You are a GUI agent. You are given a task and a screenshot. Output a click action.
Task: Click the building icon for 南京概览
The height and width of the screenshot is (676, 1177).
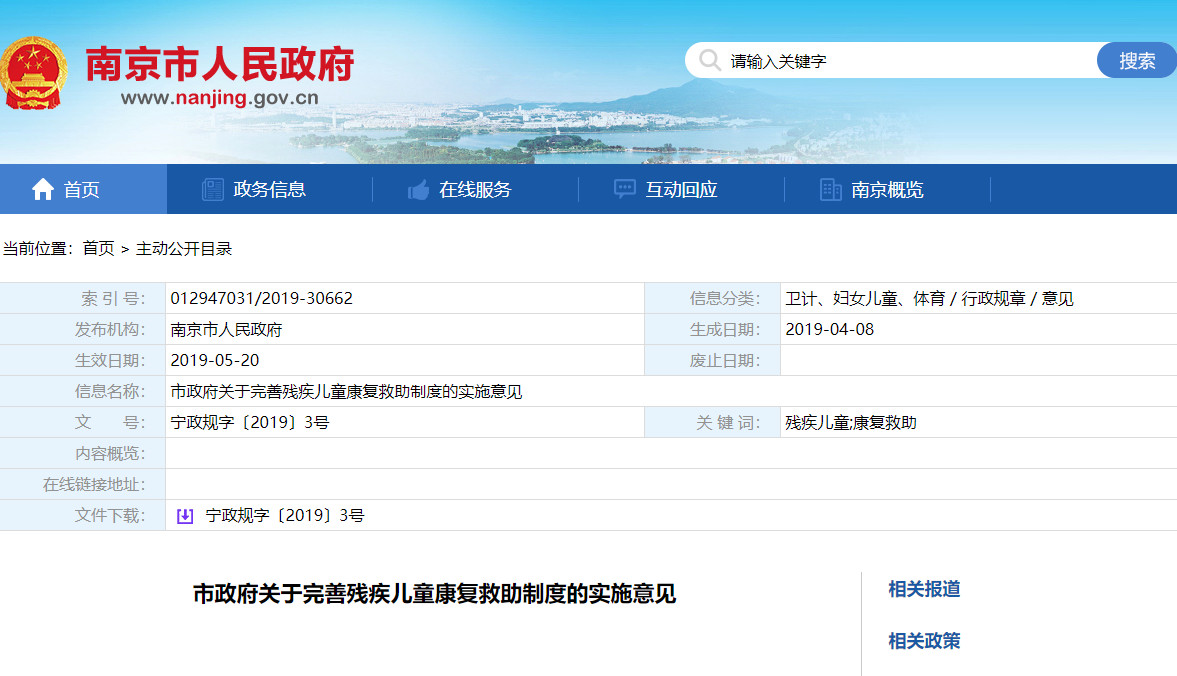[x=830, y=190]
